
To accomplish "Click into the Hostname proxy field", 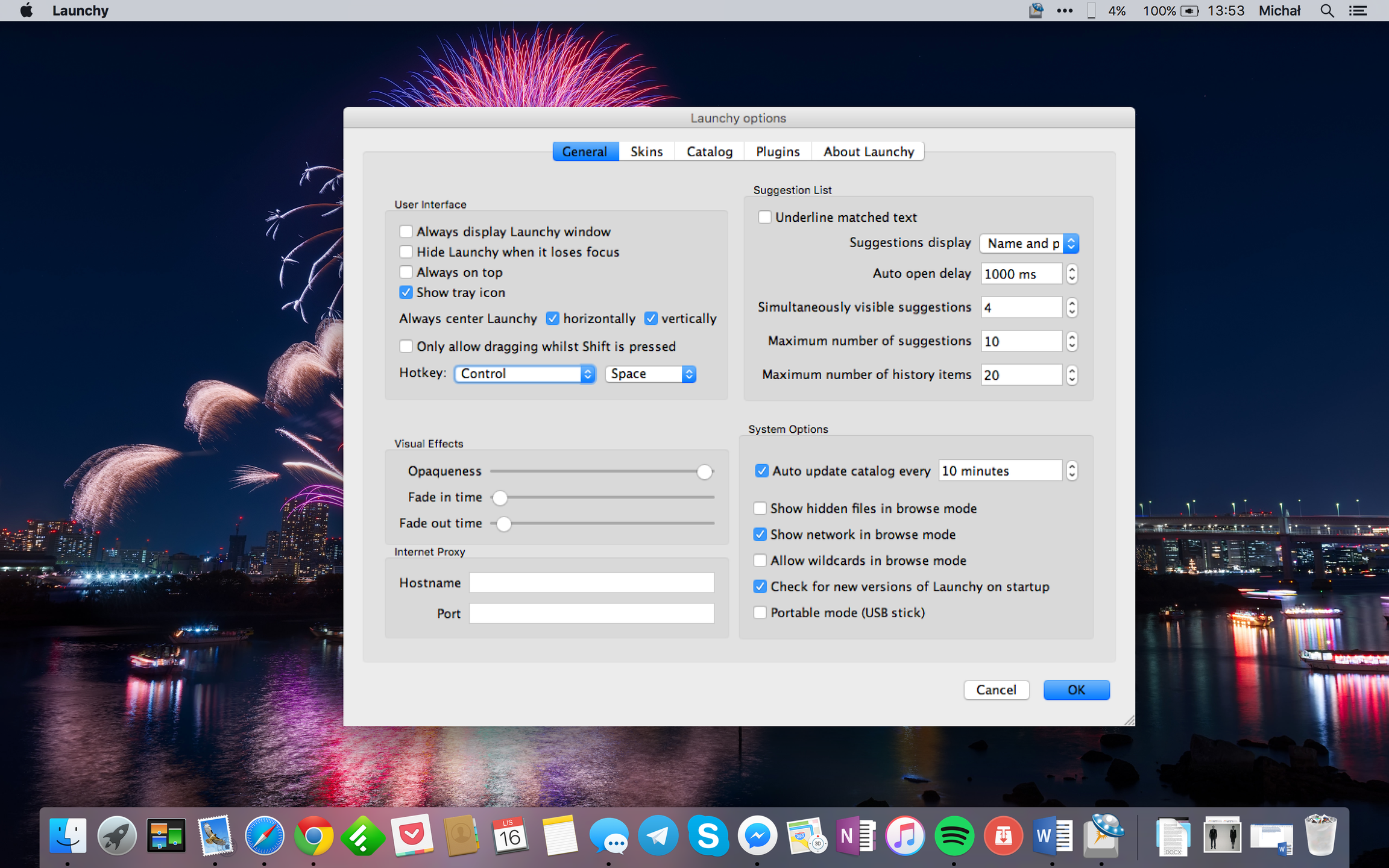I will [591, 583].
